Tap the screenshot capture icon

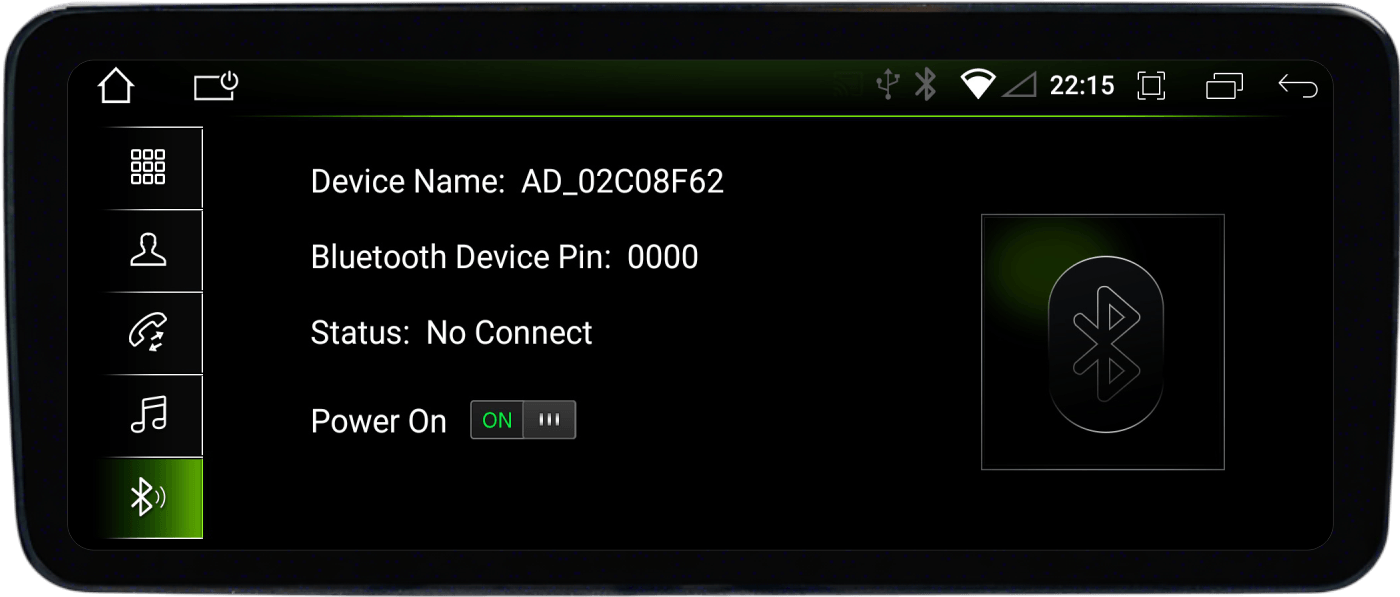(x=1152, y=86)
